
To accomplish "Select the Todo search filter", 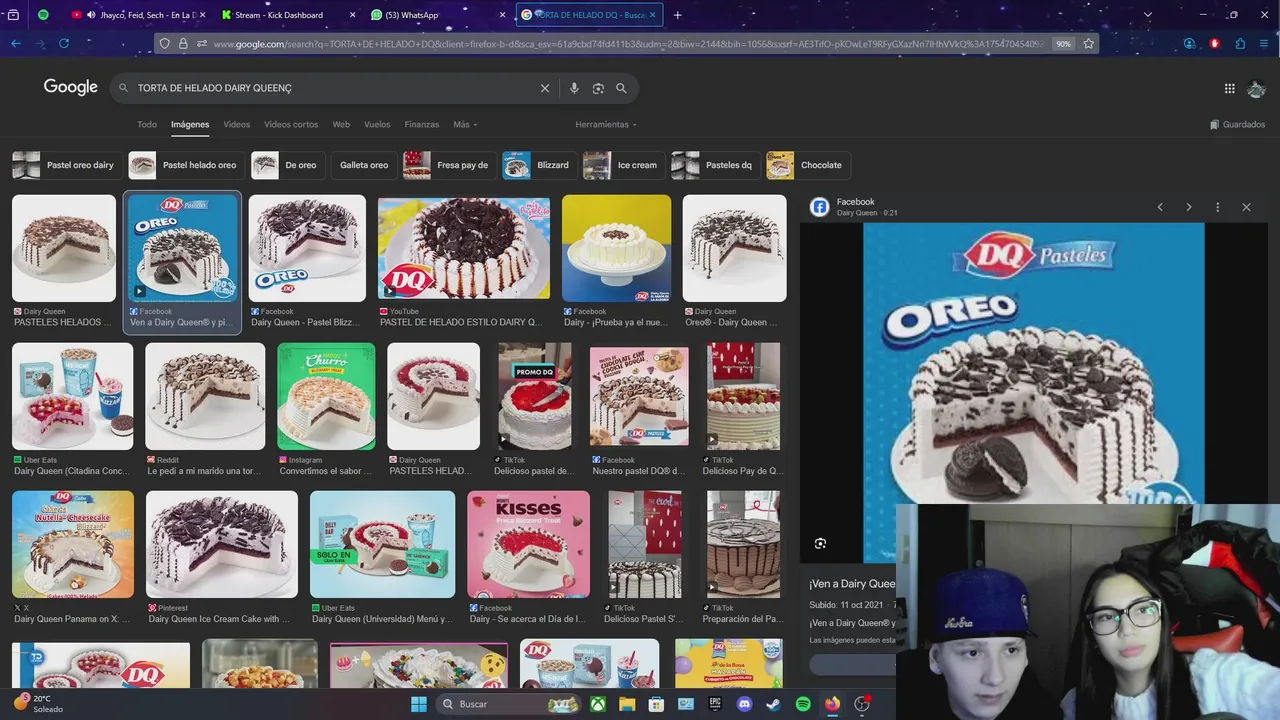I will click(147, 125).
